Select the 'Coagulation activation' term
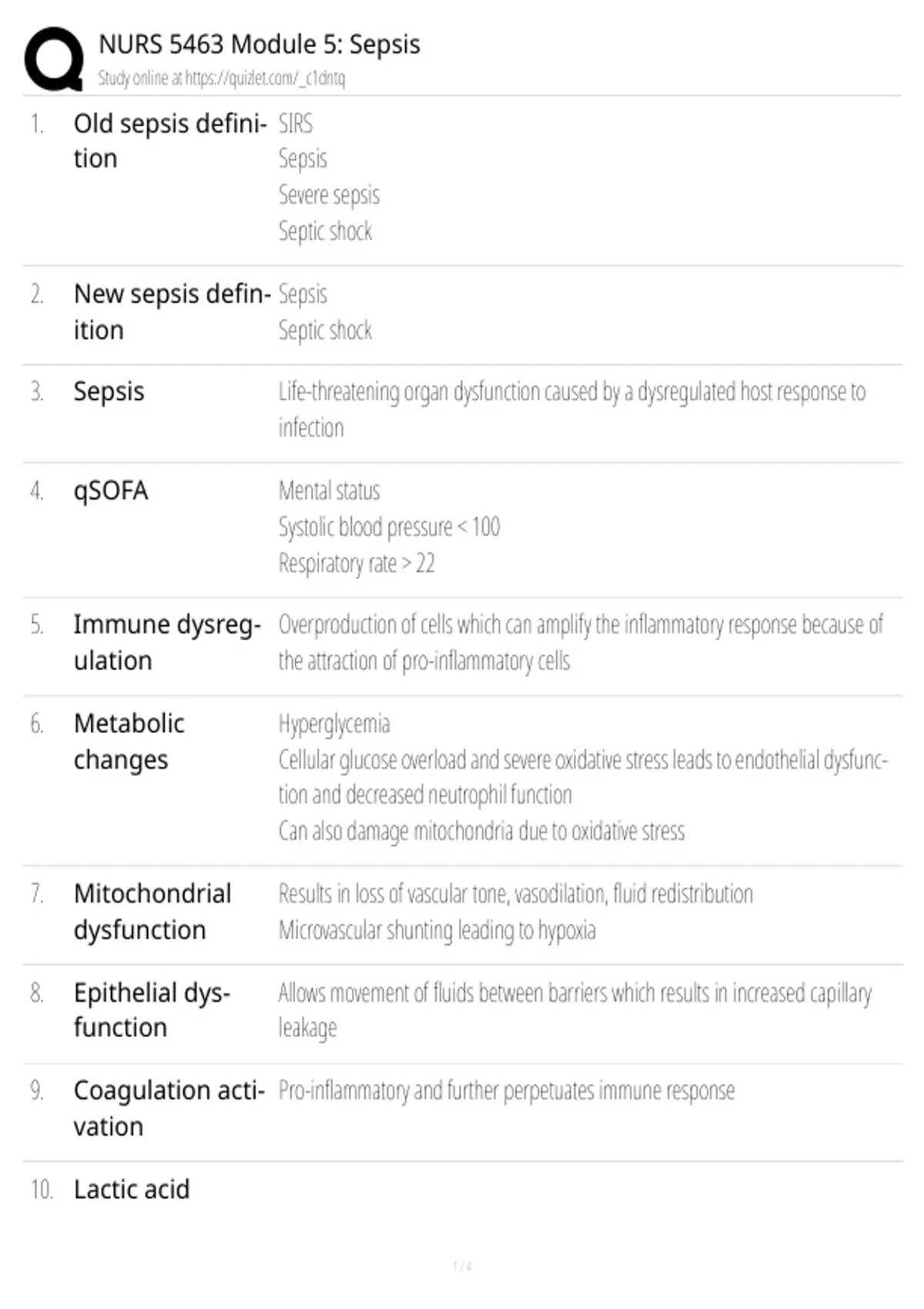The height and width of the screenshot is (1309, 924). click(169, 1108)
